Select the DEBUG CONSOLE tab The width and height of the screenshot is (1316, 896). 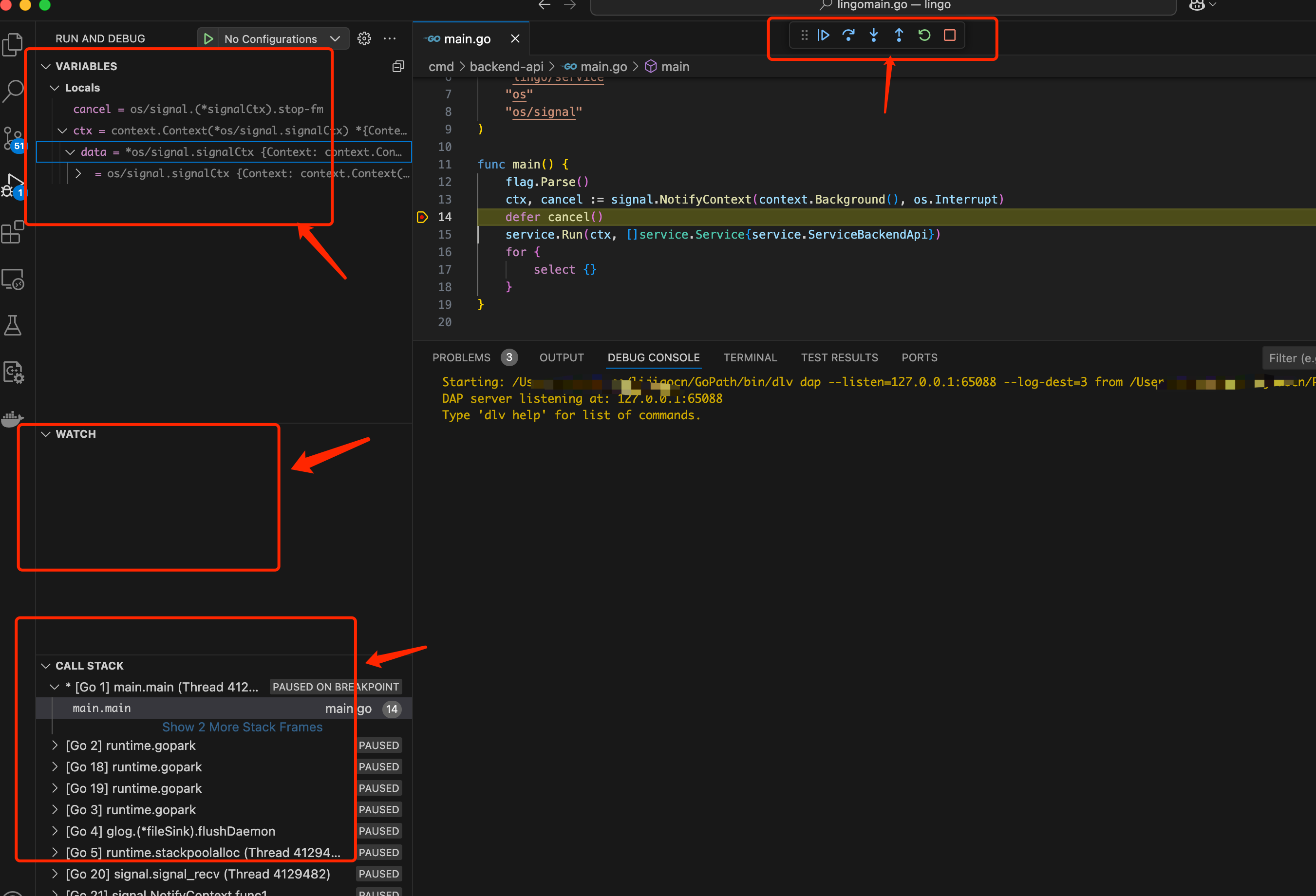click(x=654, y=357)
